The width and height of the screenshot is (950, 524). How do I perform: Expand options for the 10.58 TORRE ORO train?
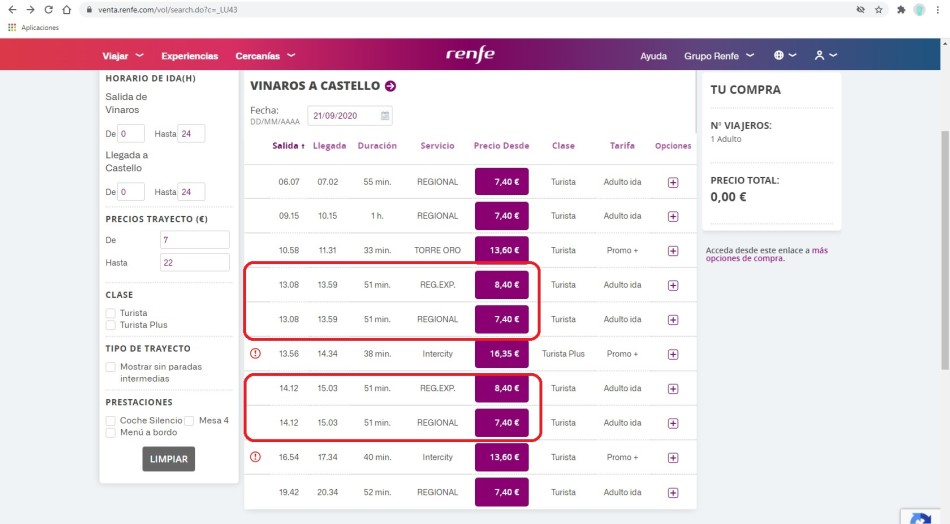pyautogui.click(x=673, y=251)
